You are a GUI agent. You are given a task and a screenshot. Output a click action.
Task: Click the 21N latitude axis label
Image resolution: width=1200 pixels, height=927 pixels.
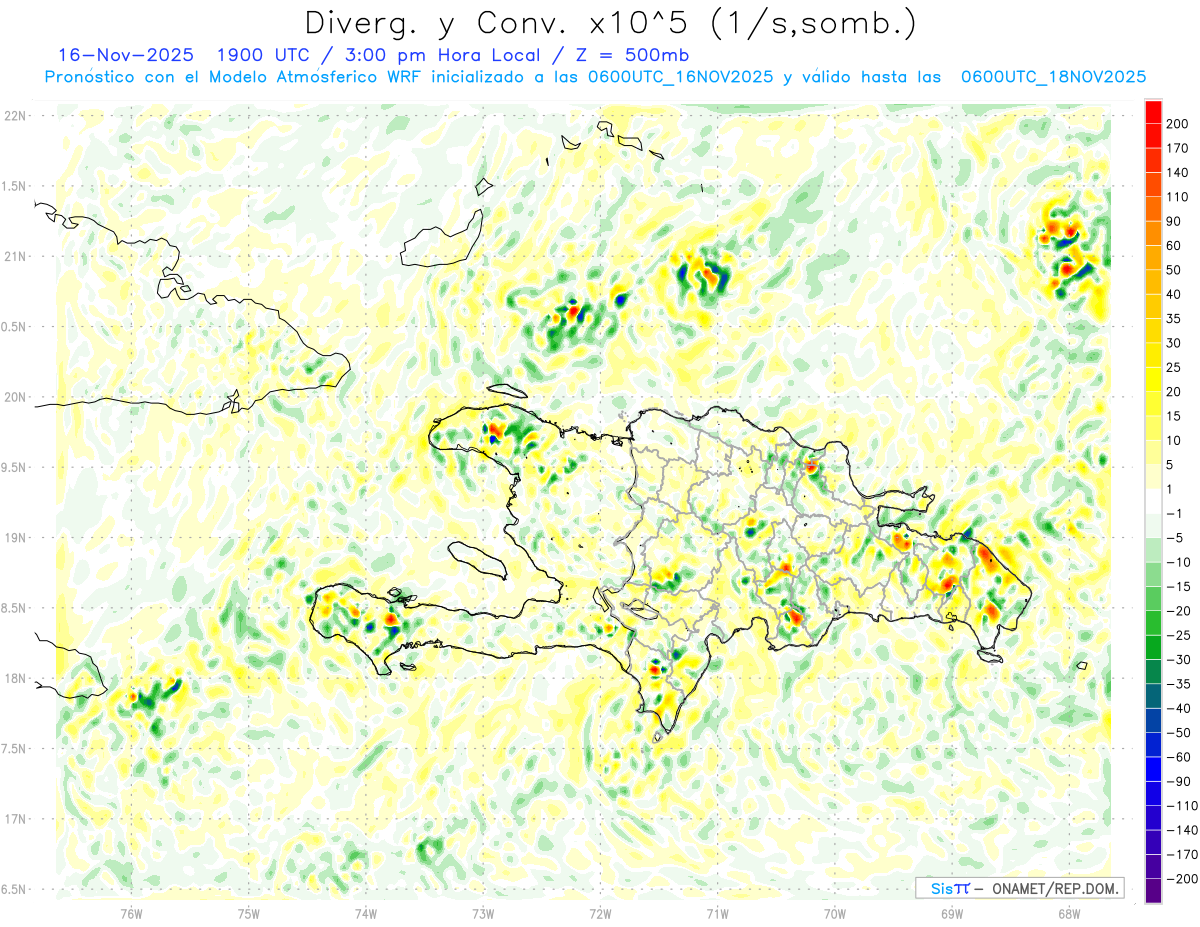tap(15, 256)
